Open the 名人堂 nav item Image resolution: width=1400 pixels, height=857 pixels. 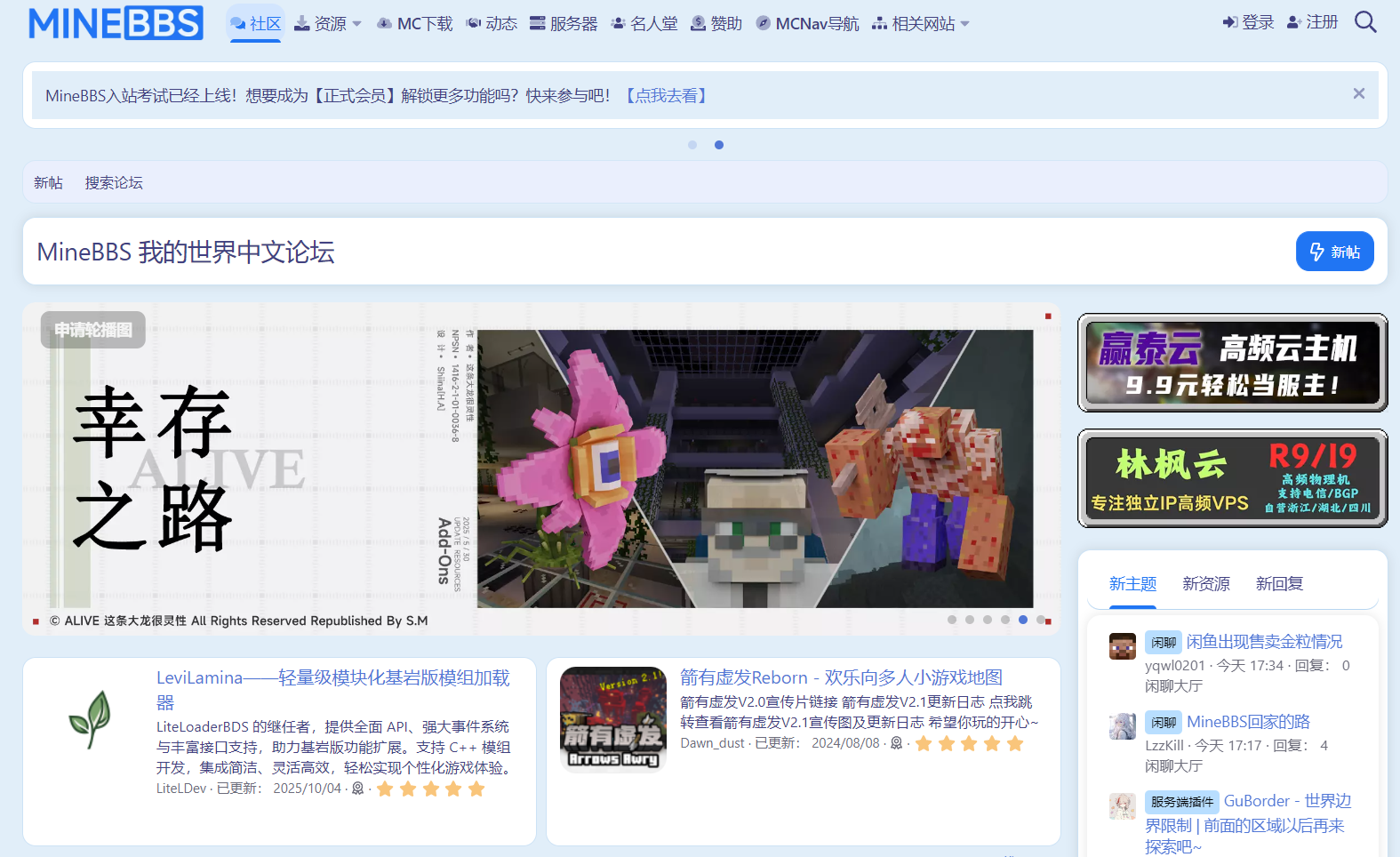point(644,23)
